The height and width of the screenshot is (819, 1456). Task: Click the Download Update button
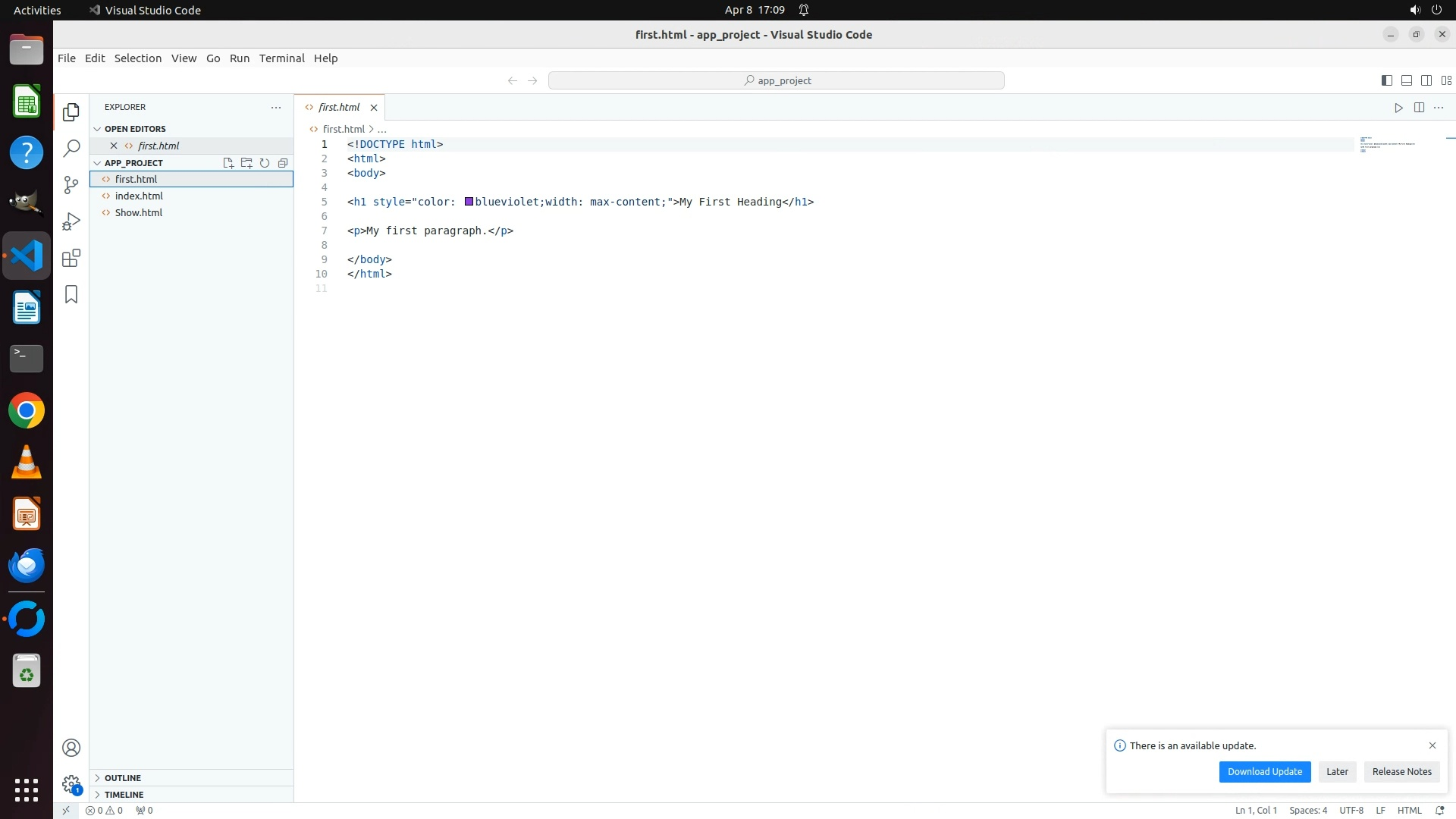(x=1264, y=772)
